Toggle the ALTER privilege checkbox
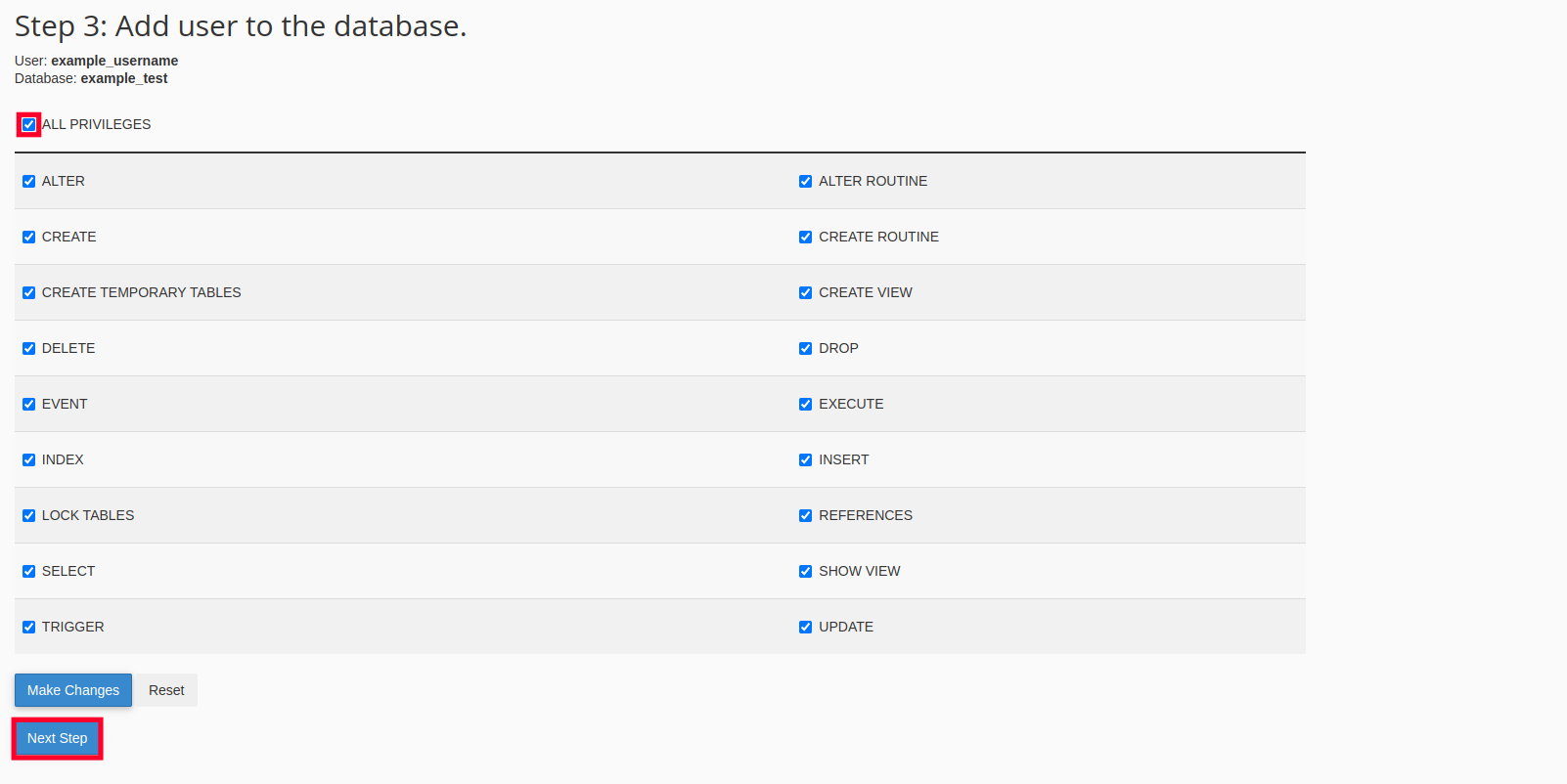This screenshot has height=784, width=1567. pyautogui.click(x=28, y=182)
